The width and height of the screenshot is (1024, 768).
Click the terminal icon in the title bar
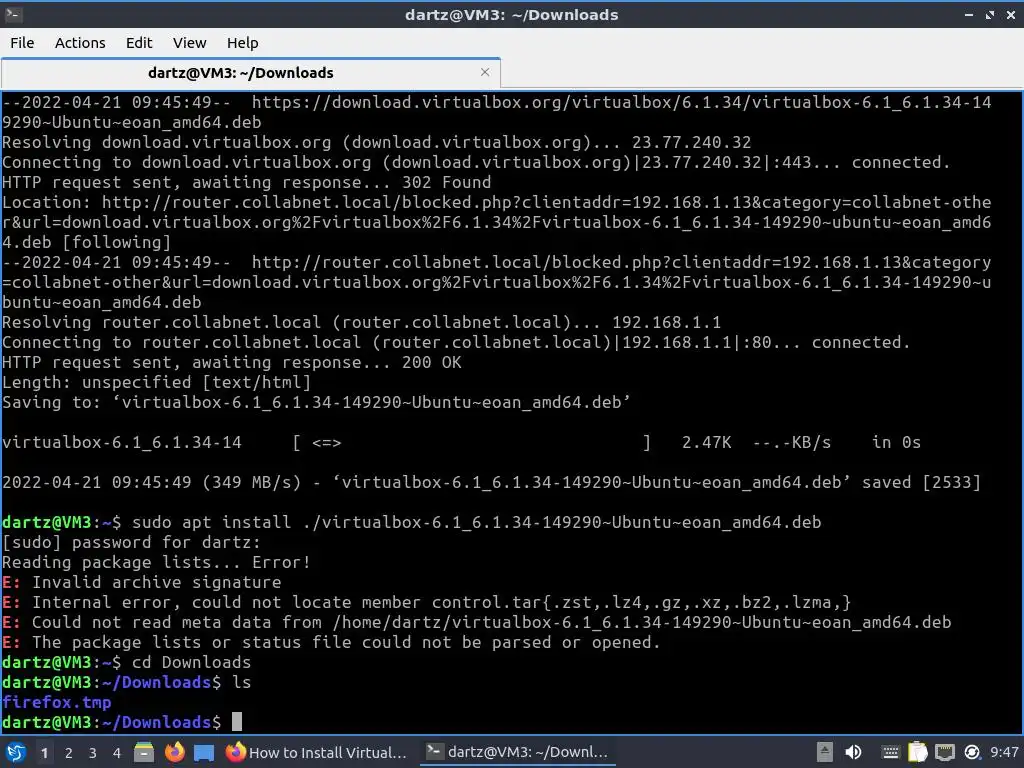pos(13,14)
